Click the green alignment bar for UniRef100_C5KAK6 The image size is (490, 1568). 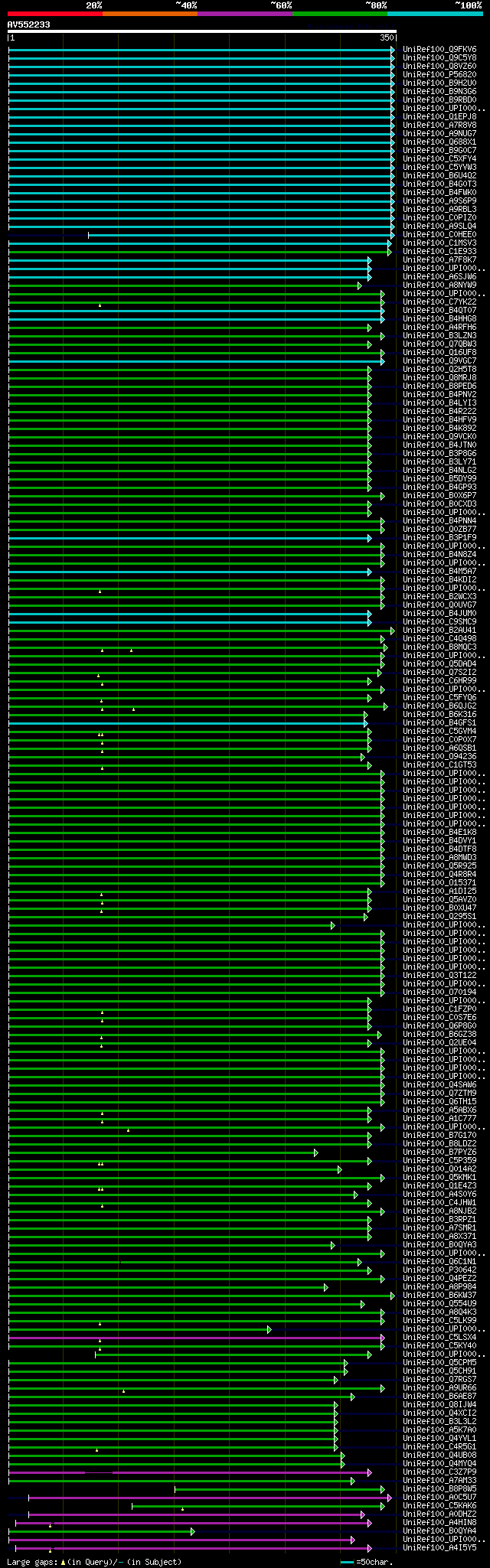(258, 1506)
